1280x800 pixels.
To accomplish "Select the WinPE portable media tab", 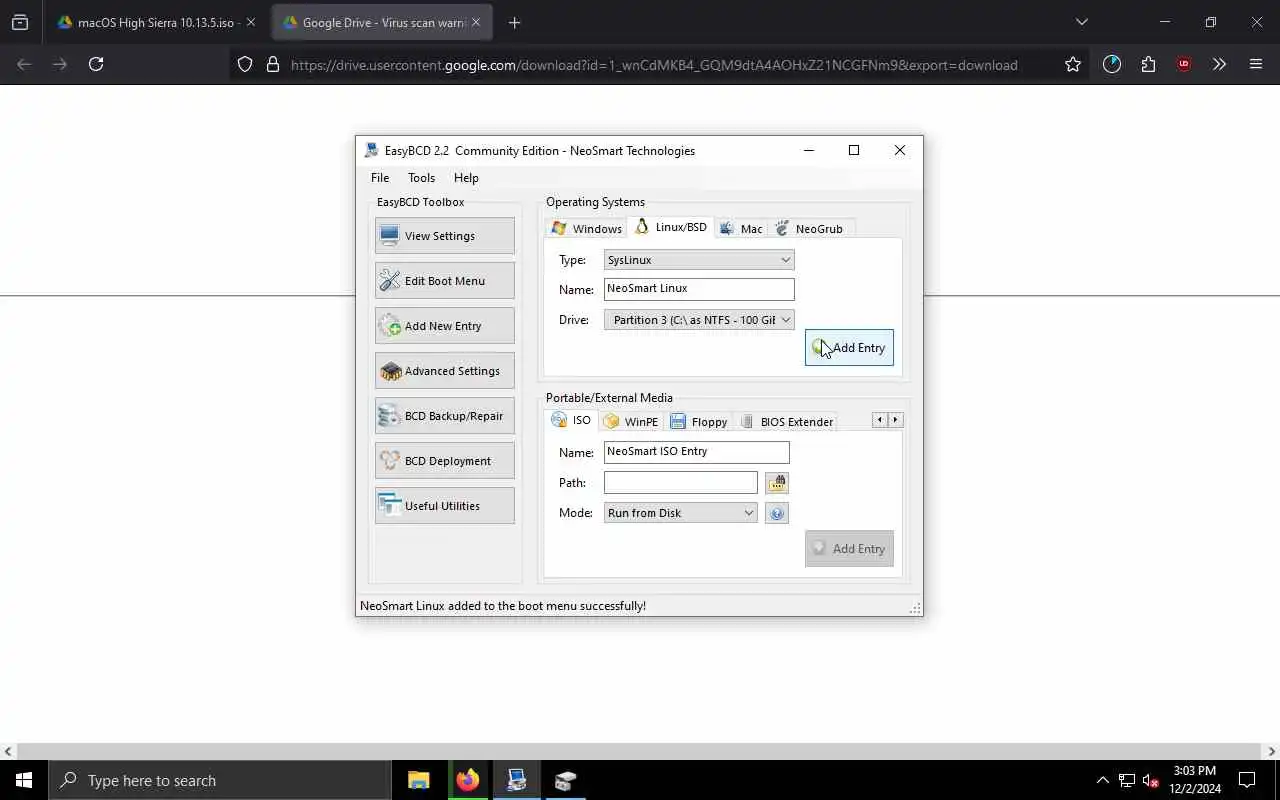I will click(x=631, y=422).
